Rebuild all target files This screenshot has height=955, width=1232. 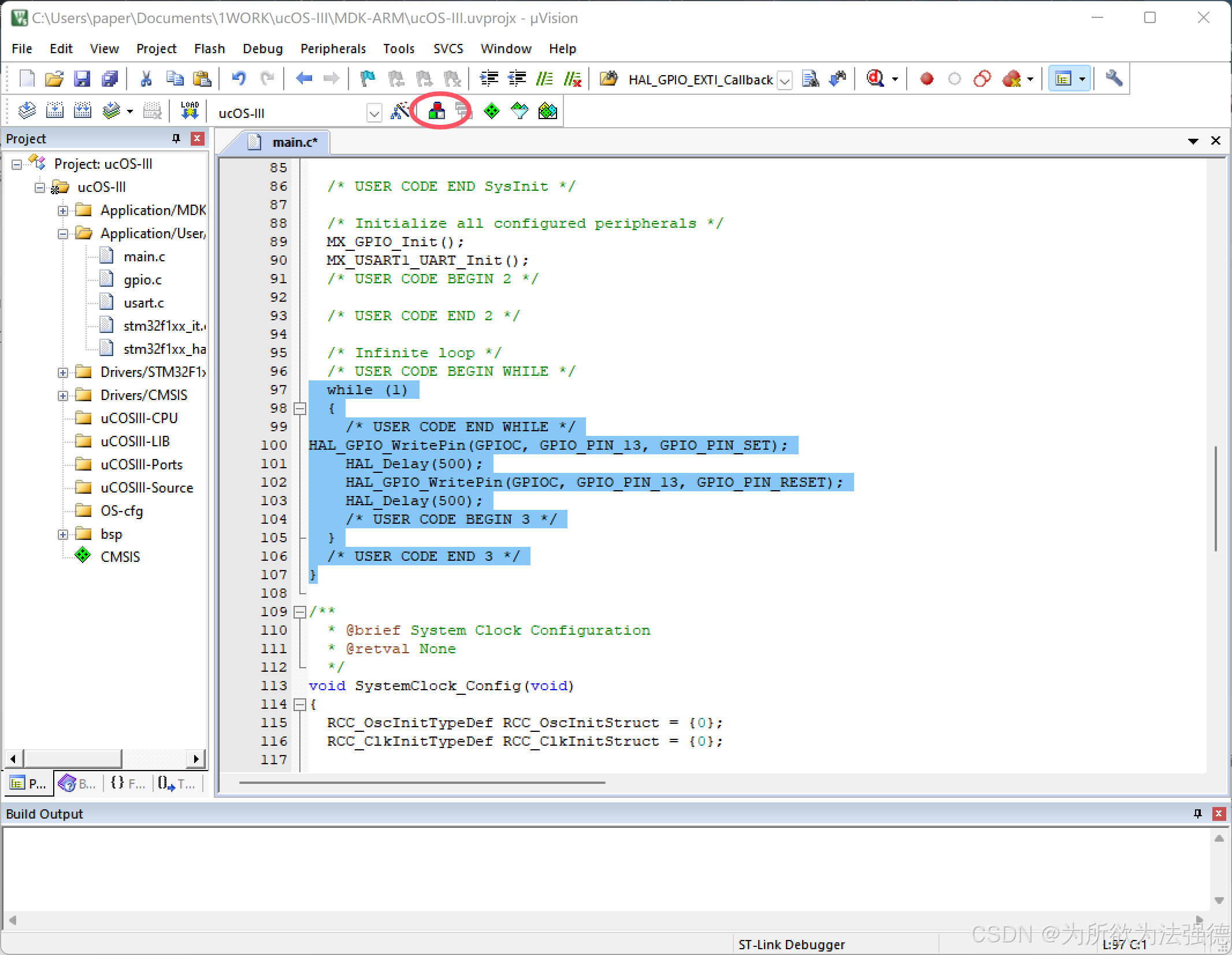83,110
